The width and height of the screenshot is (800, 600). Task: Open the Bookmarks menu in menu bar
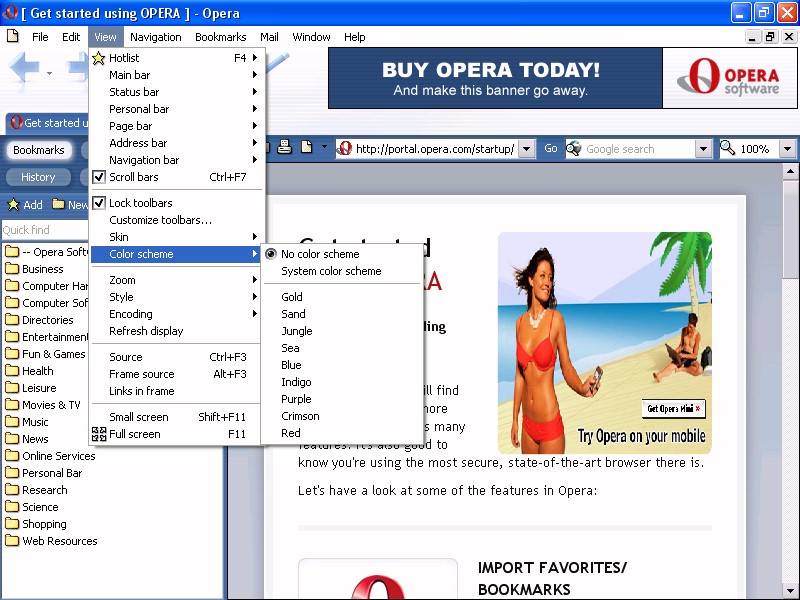(x=220, y=37)
